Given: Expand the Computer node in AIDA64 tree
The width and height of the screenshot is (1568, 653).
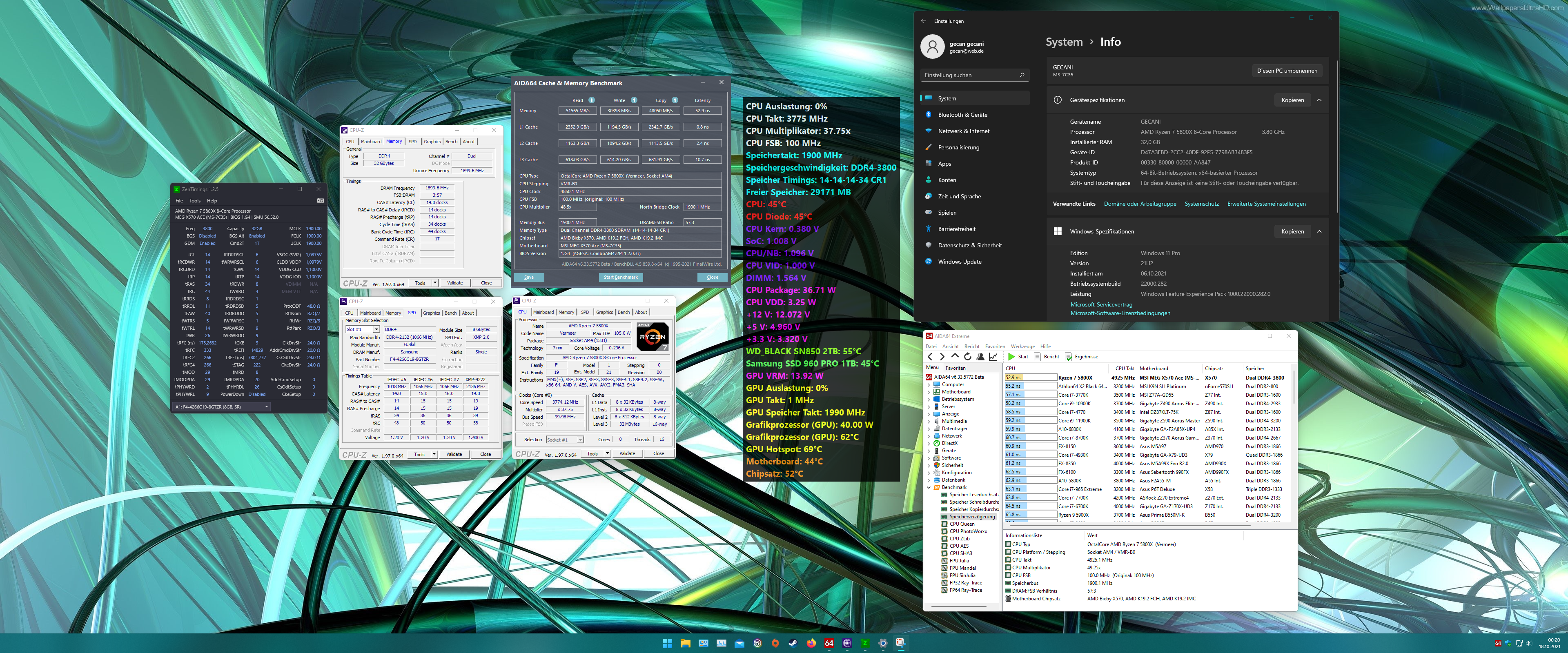Looking at the screenshot, I should click(929, 384).
